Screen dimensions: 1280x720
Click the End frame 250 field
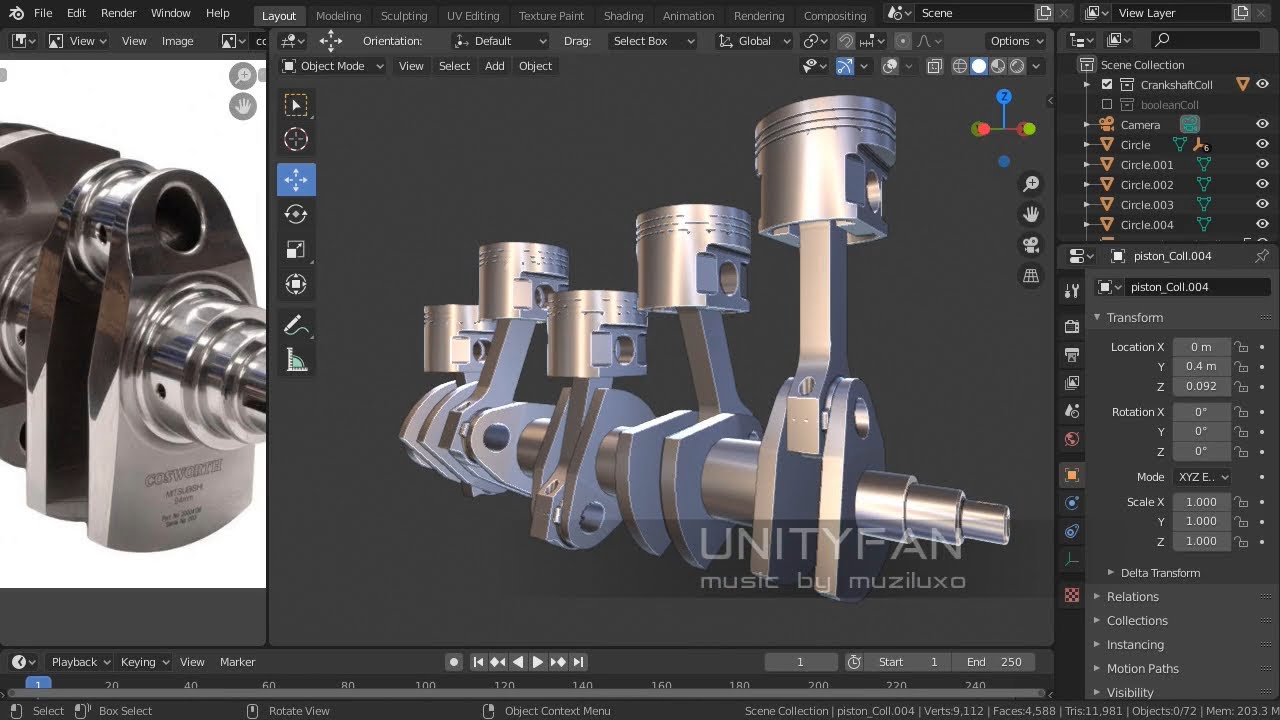point(994,662)
